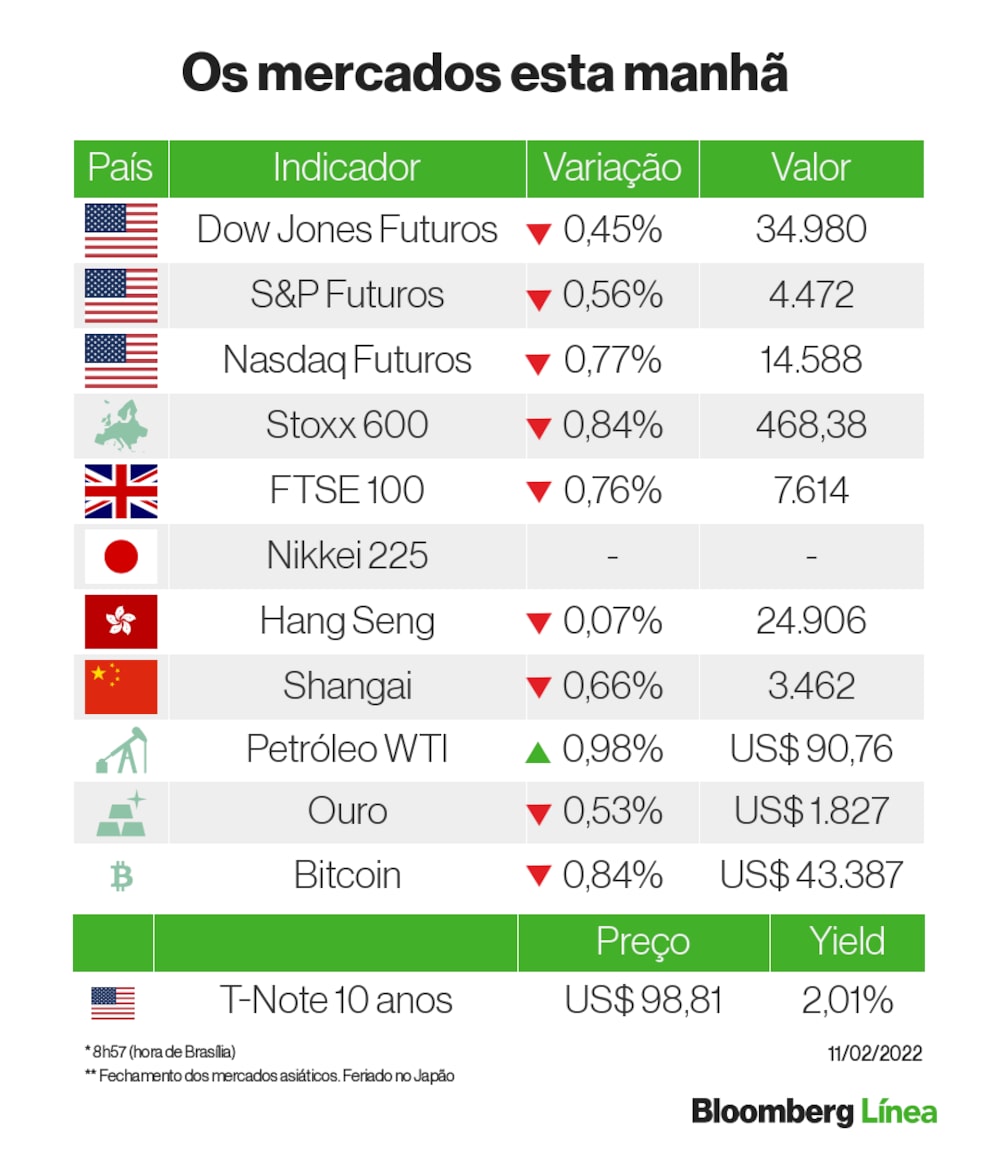1000x1161 pixels.
Task: Click the Variação column header
Action: click(x=612, y=168)
